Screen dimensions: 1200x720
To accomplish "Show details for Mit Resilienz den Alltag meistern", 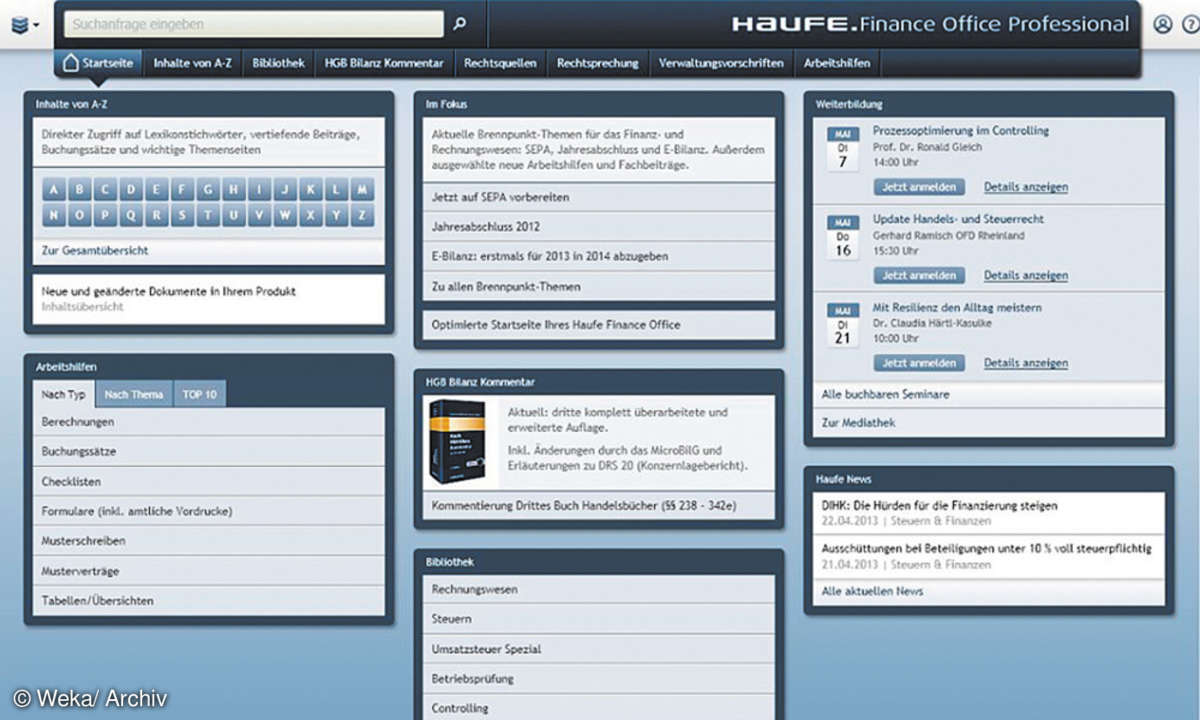I will (x=1026, y=363).
